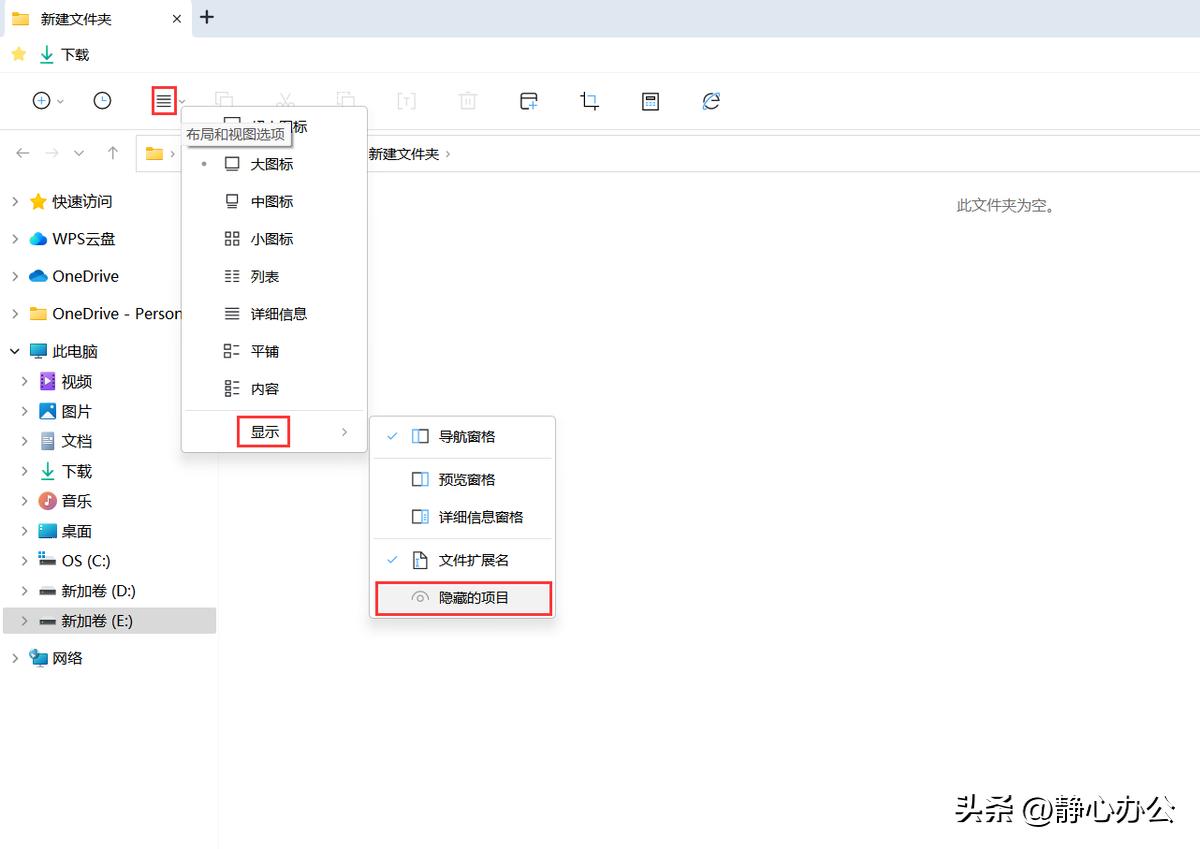The height and width of the screenshot is (849, 1200).
Task: Click the New folder toolbar icon
Action: [x=528, y=101]
